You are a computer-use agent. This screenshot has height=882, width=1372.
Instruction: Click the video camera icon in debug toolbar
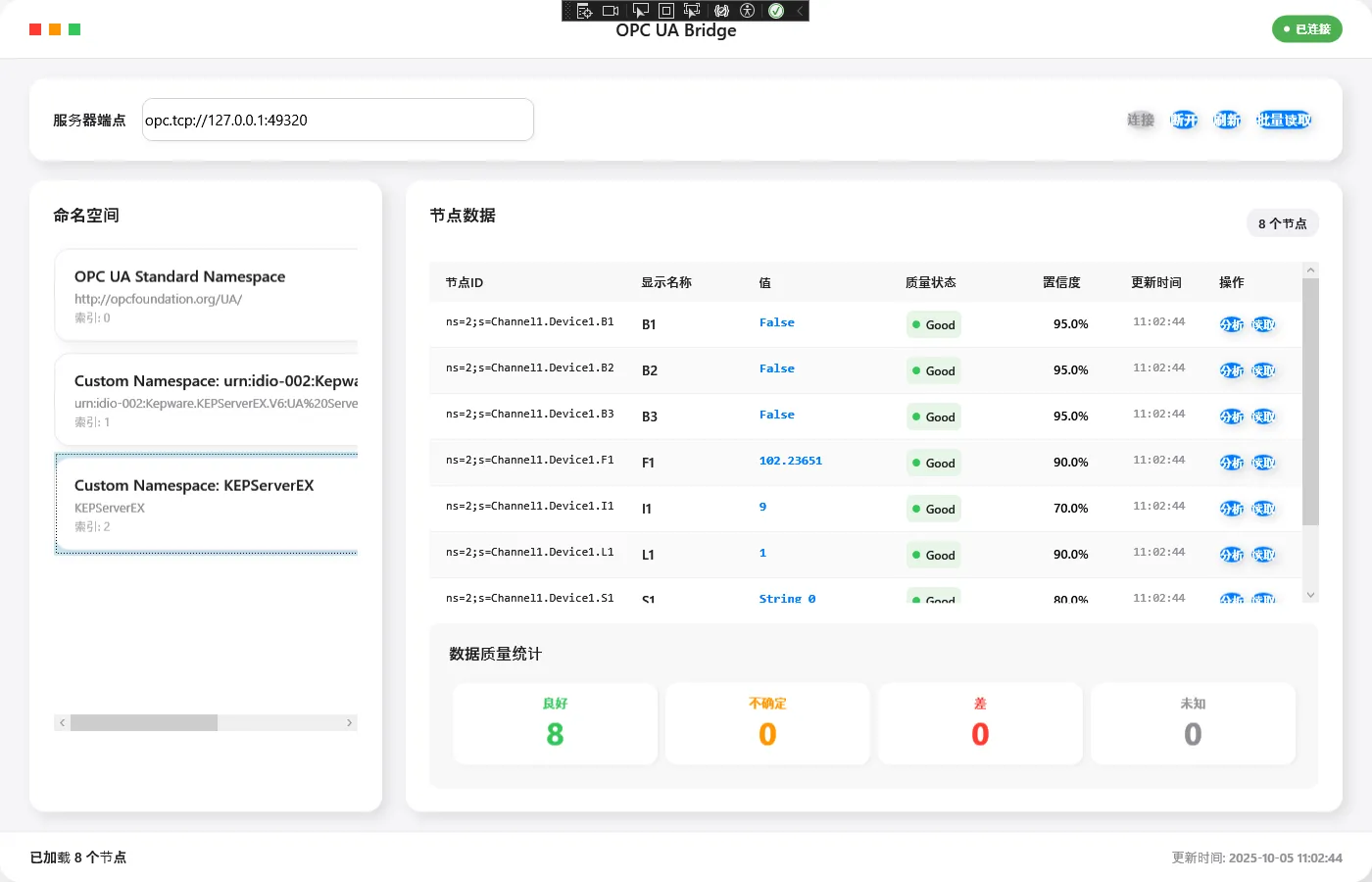click(x=611, y=11)
